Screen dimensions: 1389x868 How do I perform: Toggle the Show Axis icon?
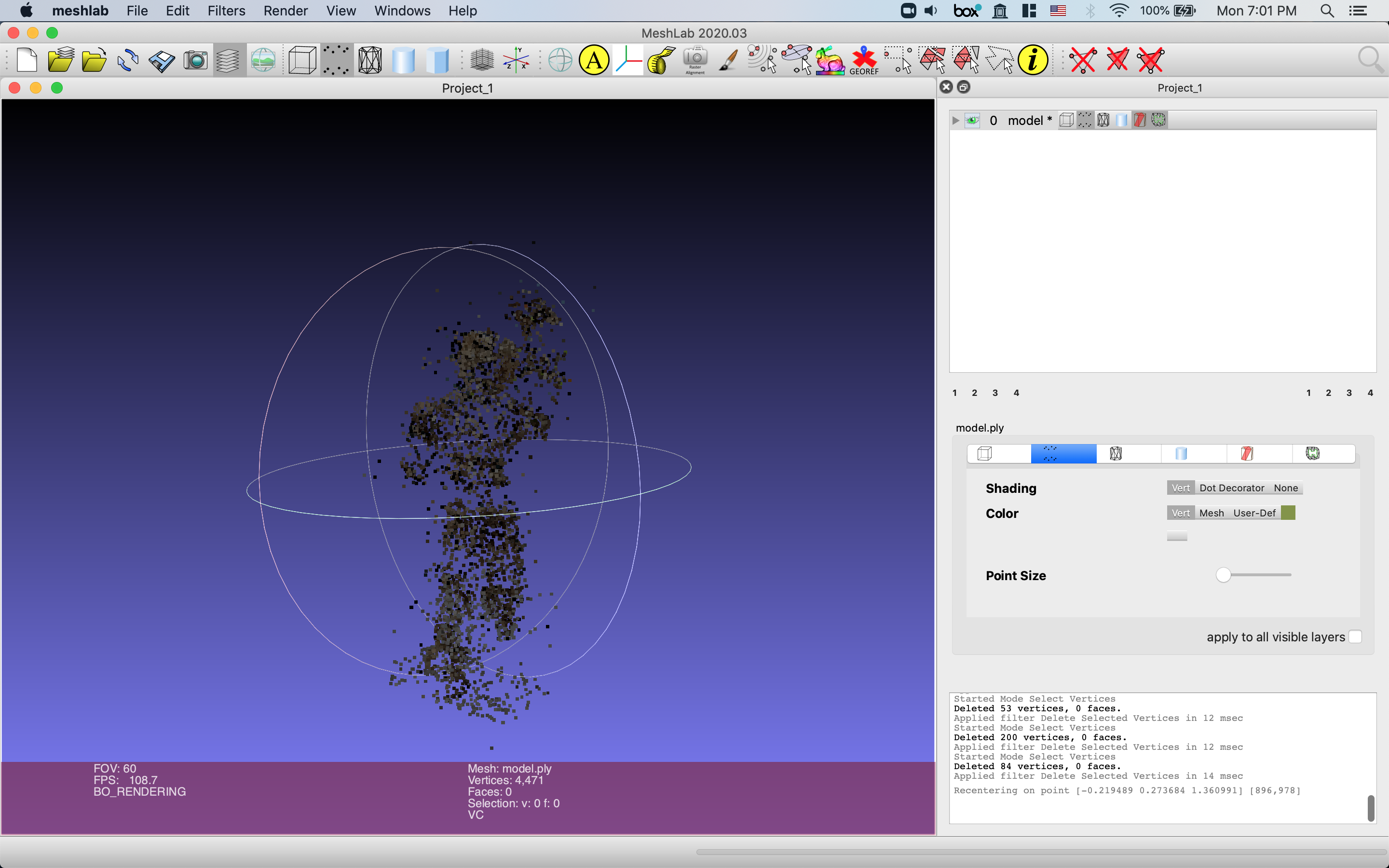coord(516,60)
